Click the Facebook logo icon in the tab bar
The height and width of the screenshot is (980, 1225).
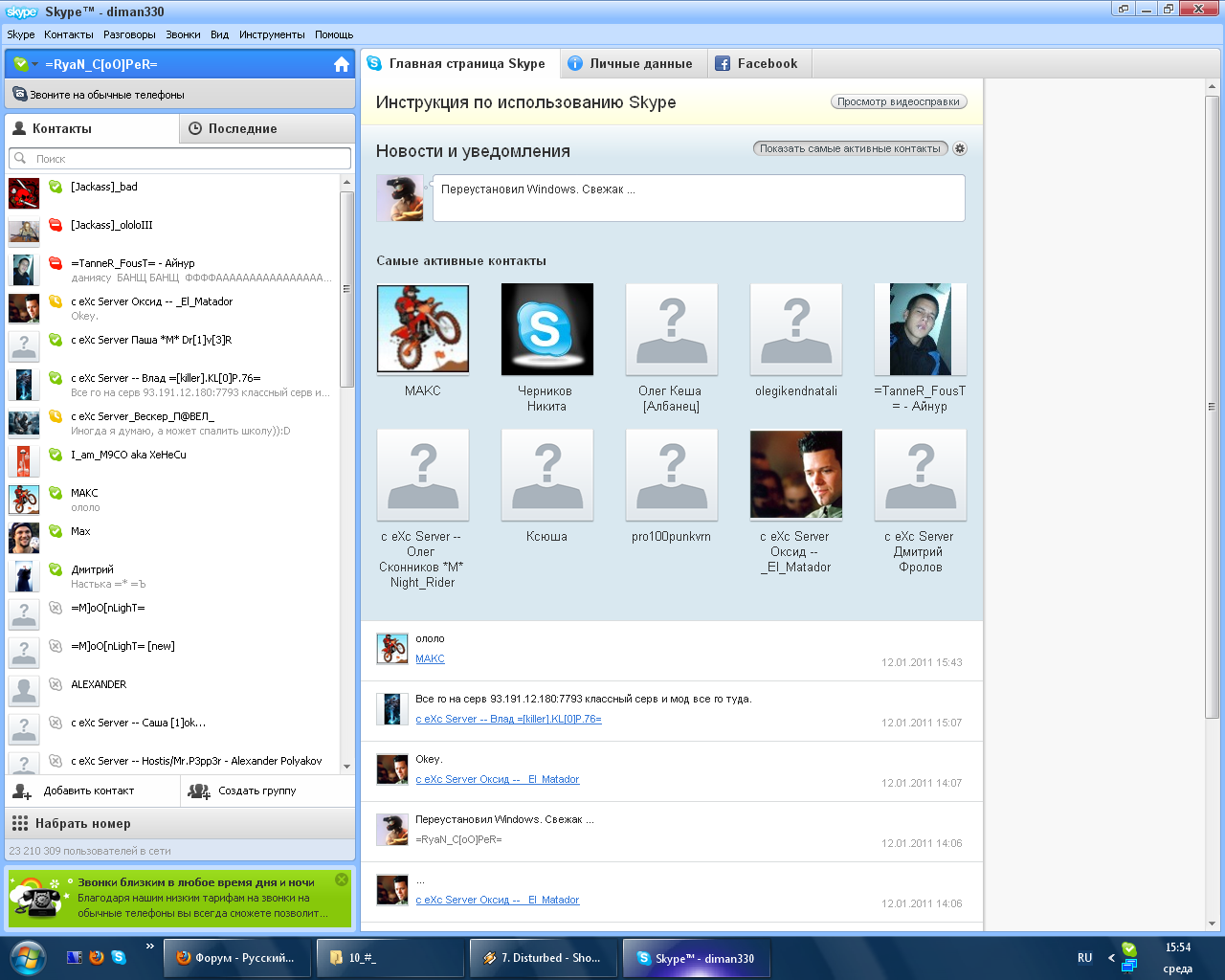click(x=724, y=63)
